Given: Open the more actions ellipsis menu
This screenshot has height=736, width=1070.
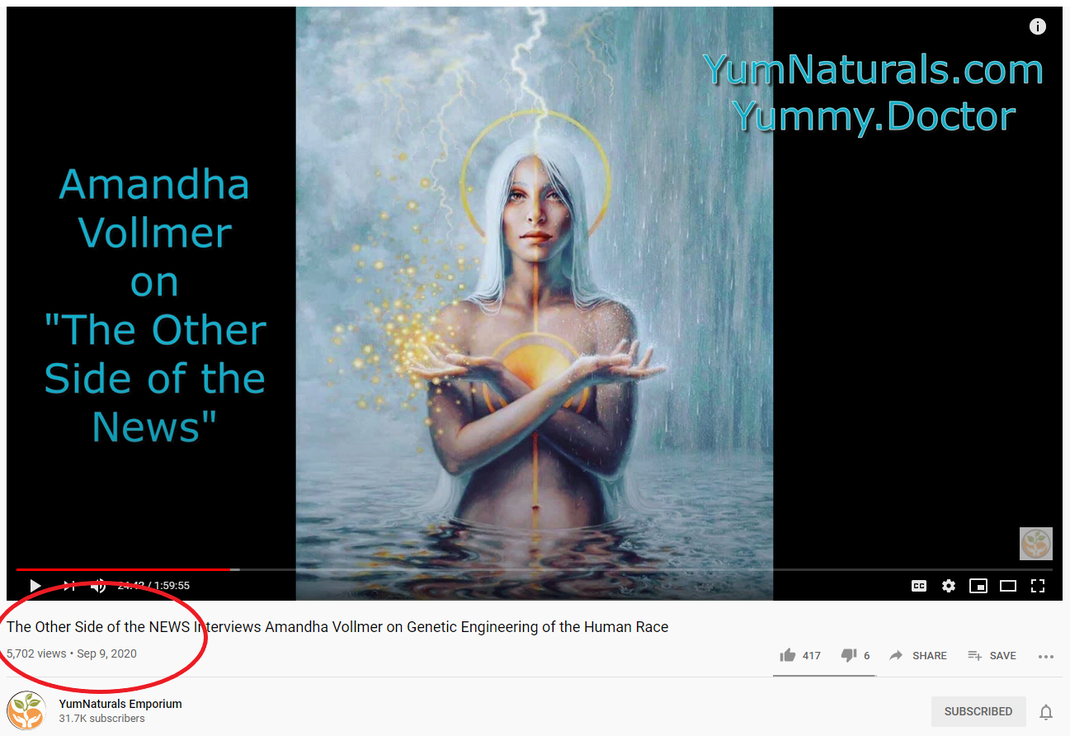Looking at the screenshot, I should click(x=1046, y=656).
